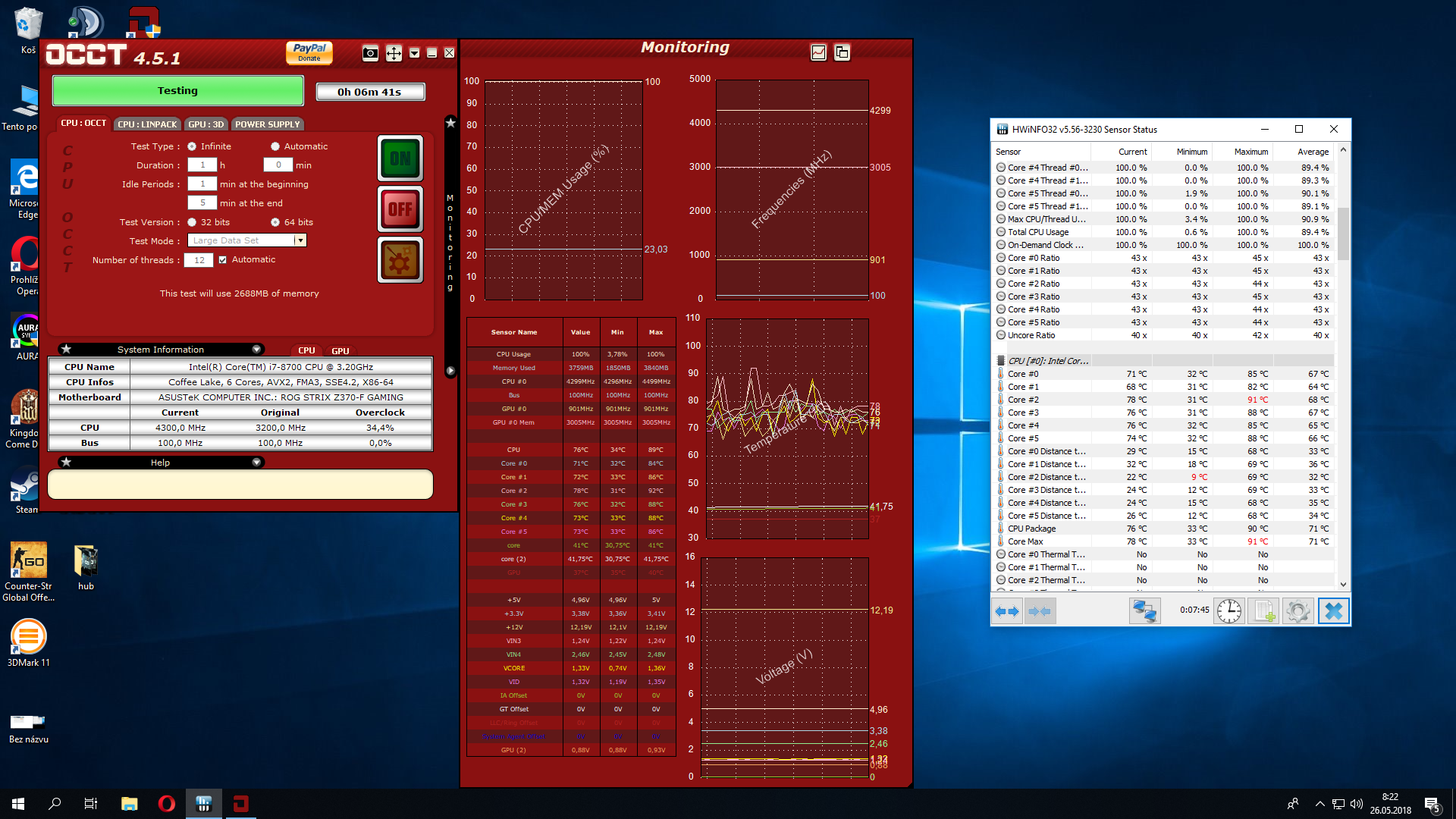Open OCCT settings gear button
The width and height of the screenshot is (1456, 819).
400,260
